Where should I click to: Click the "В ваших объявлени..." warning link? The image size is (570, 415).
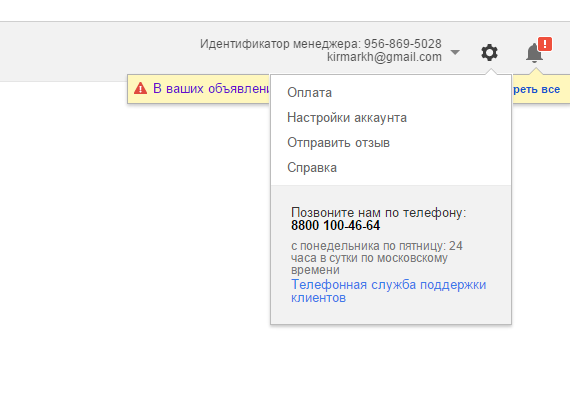(211, 88)
